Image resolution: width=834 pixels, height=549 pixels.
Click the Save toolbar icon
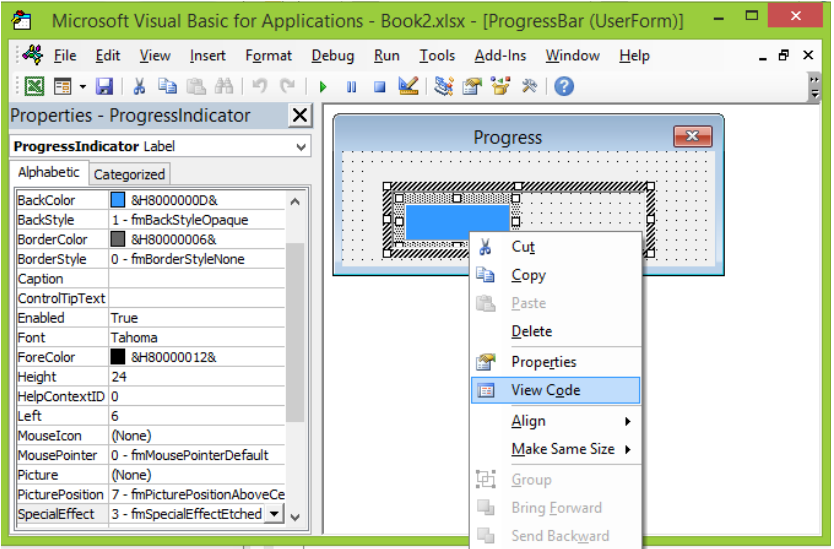coord(104,86)
